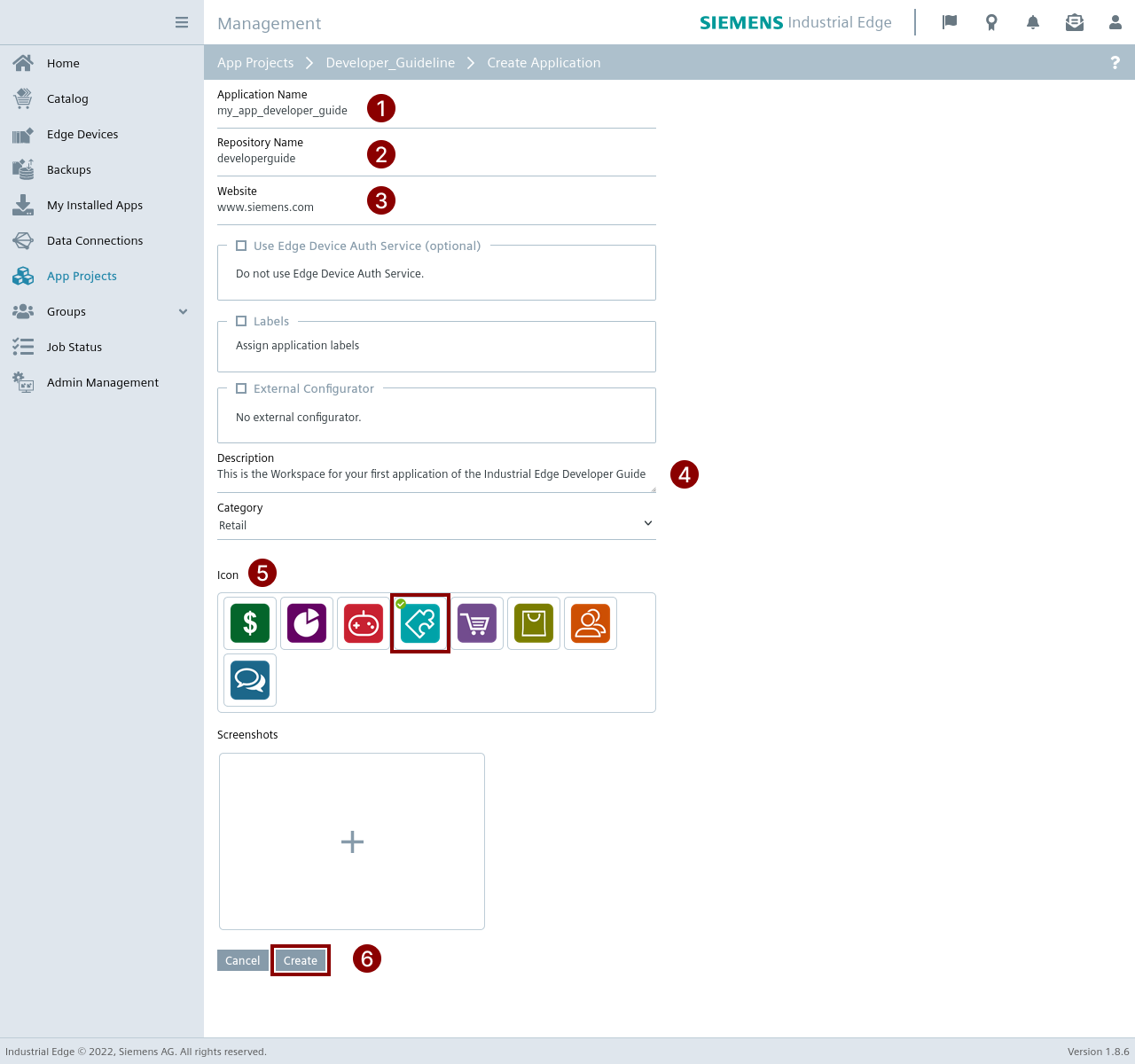Viewport: 1135px width, 1064px height.
Task: Click the help question mark icon
Action: 1115,63
